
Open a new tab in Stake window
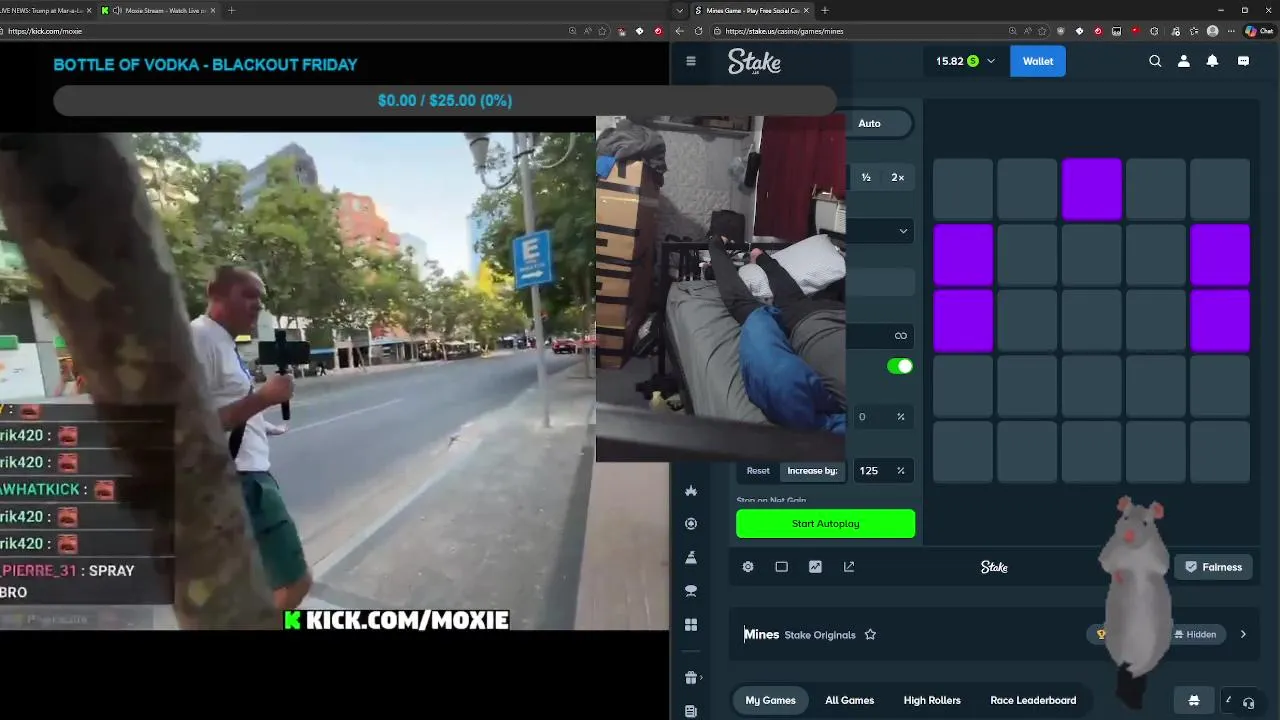click(825, 10)
